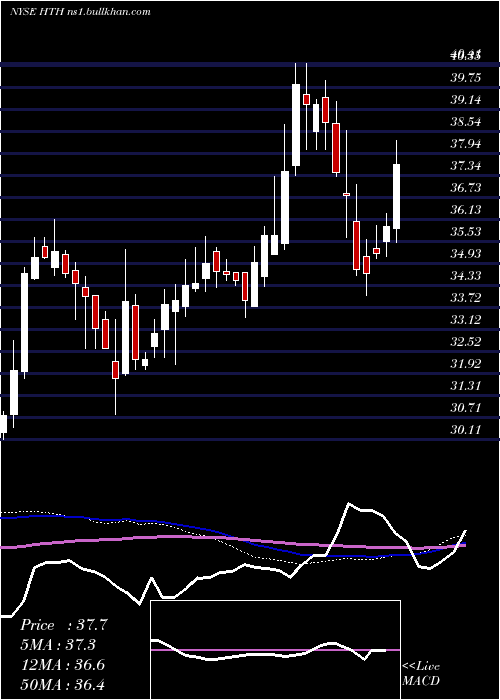Click the 30.71 price axis label
This screenshot has height=700, width=500.
466,408
